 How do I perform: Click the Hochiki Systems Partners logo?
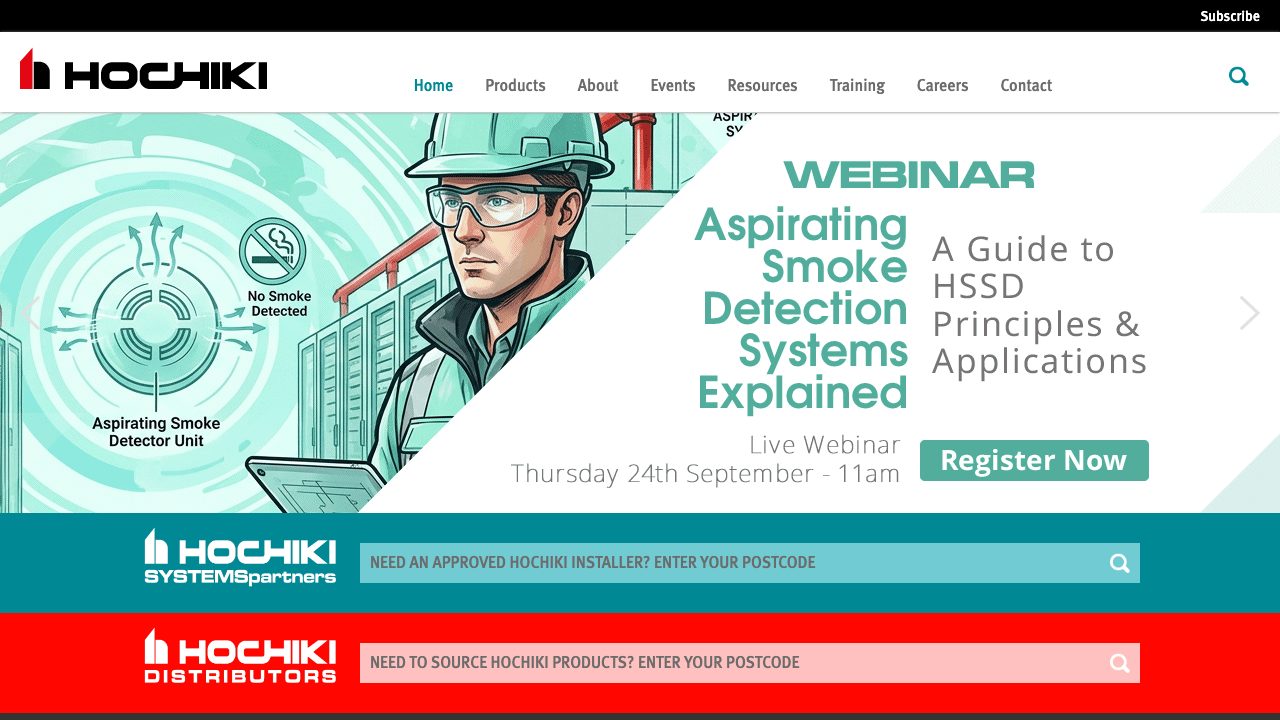240,557
